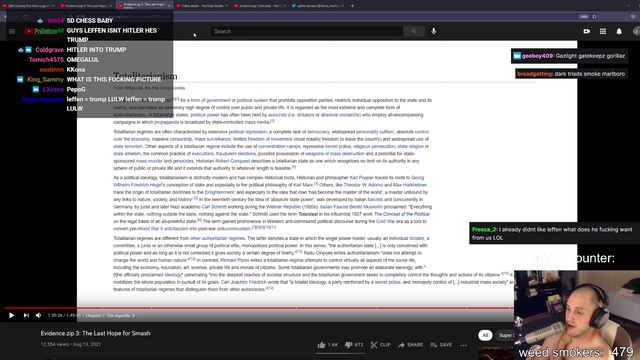Click the 'Karl Popper' link
Image resolution: width=640 pixels, height=360 pixels.
coord(362,178)
